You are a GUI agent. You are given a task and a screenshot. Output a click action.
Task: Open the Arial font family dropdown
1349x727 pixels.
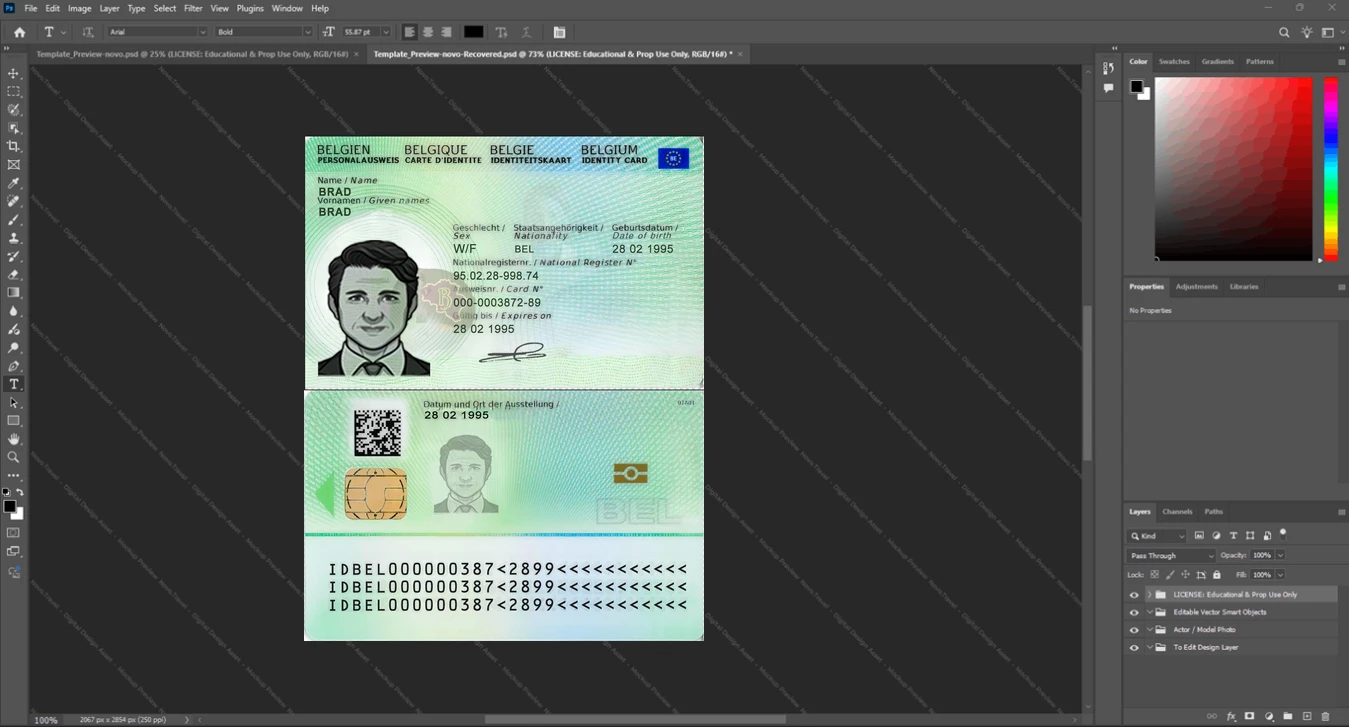pyautogui.click(x=157, y=32)
